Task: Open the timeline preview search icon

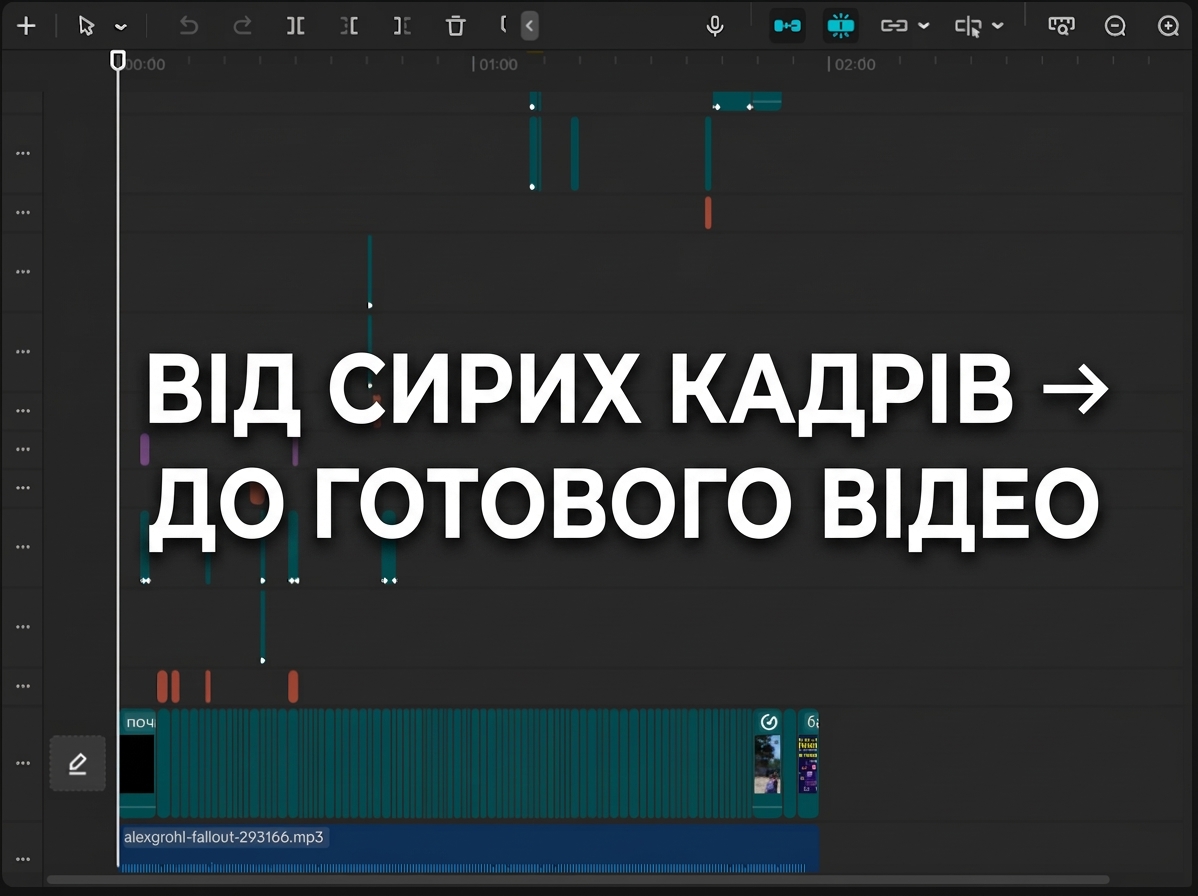Action: pyautogui.click(x=1061, y=26)
